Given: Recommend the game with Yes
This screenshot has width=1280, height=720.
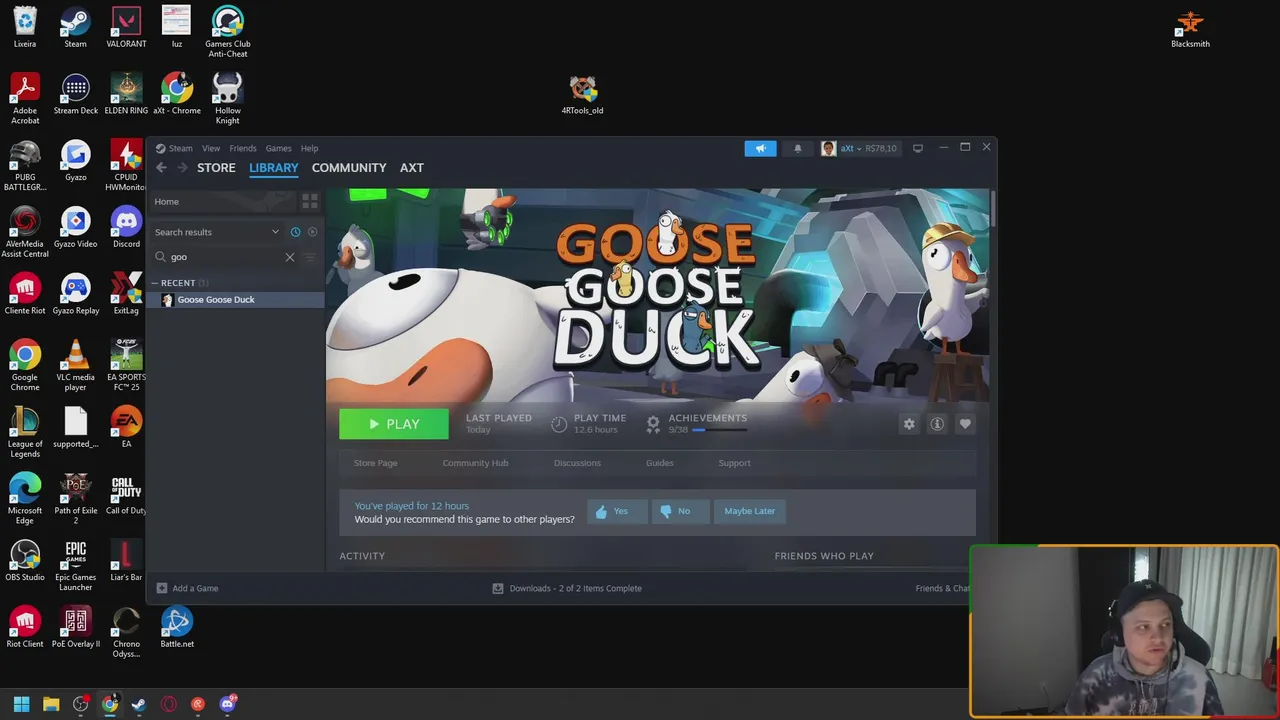Looking at the screenshot, I should point(617,511).
